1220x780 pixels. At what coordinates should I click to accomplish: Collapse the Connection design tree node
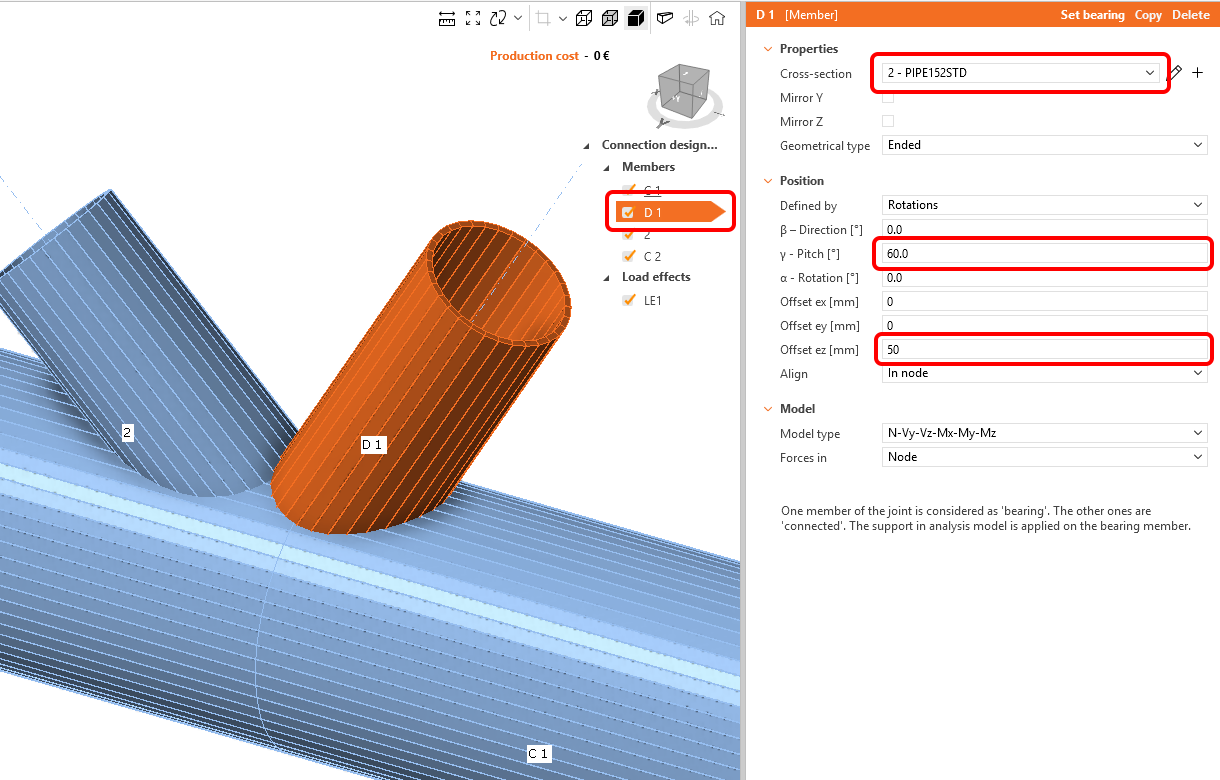[x=587, y=146]
